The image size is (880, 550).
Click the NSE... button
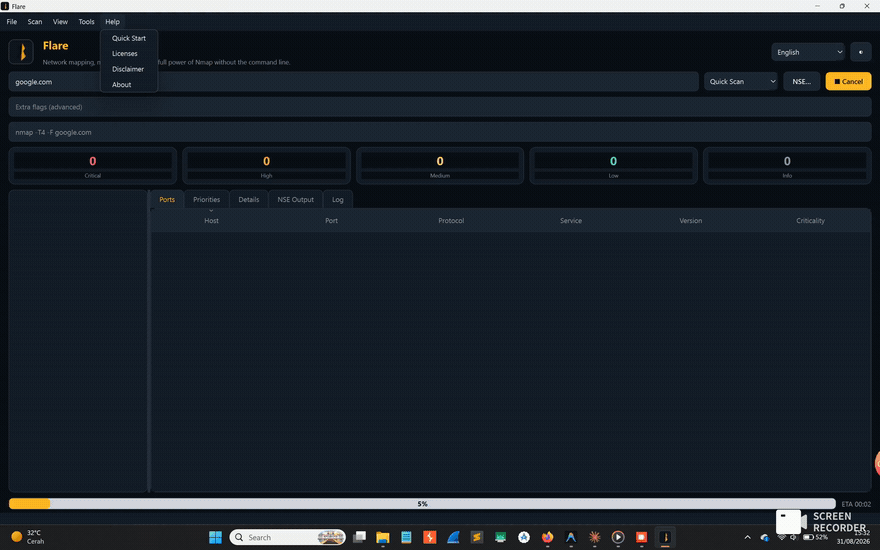(801, 81)
